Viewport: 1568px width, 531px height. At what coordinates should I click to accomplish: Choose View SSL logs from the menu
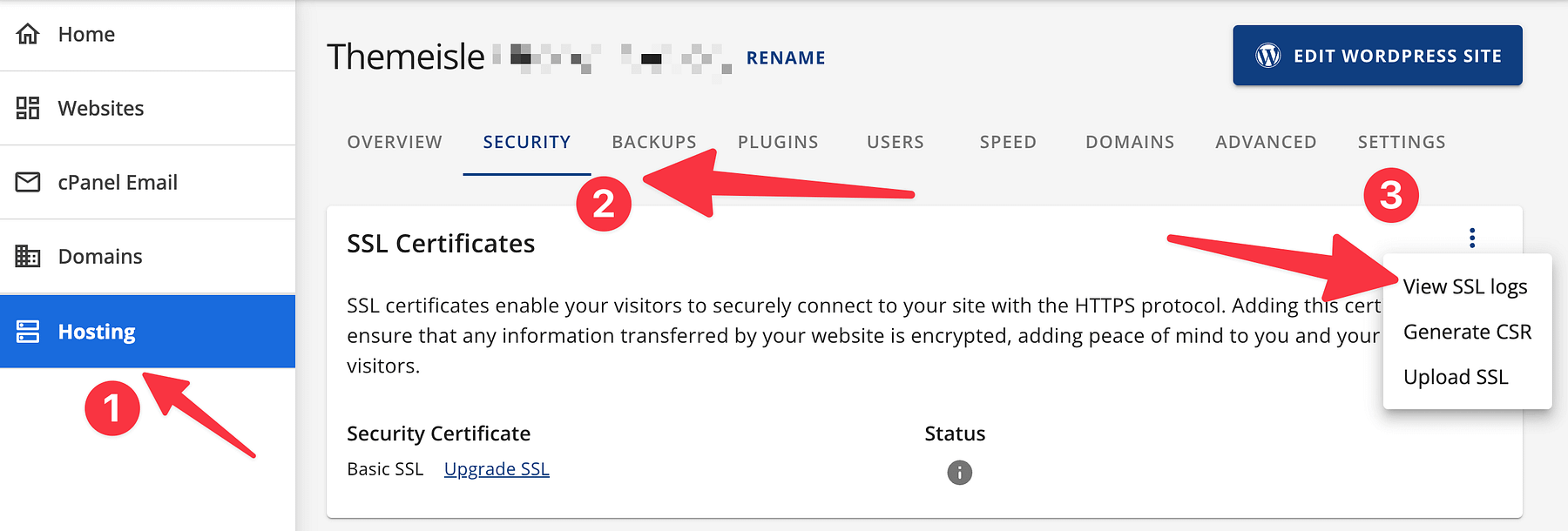1466,286
